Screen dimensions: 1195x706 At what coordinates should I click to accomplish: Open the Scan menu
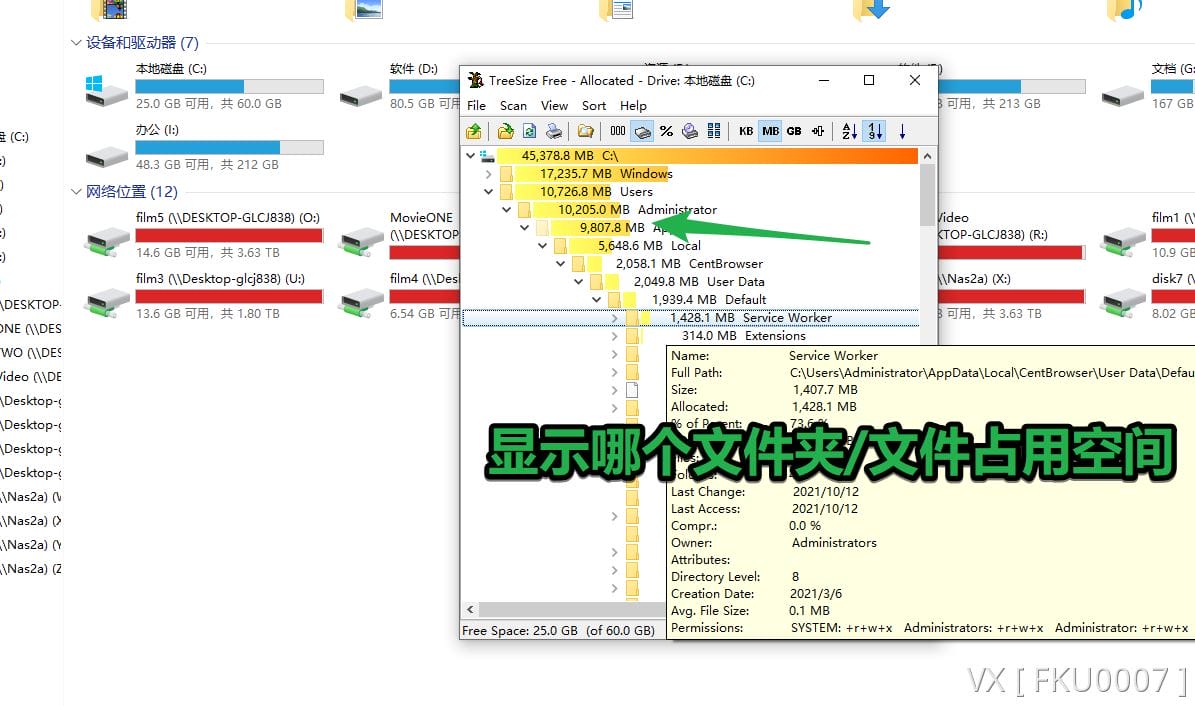click(513, 105)
